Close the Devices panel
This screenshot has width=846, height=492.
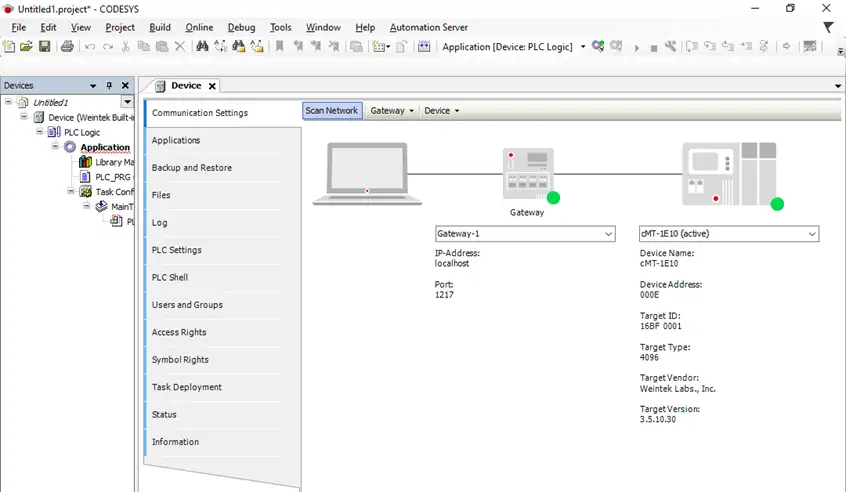tap(125, 85)
